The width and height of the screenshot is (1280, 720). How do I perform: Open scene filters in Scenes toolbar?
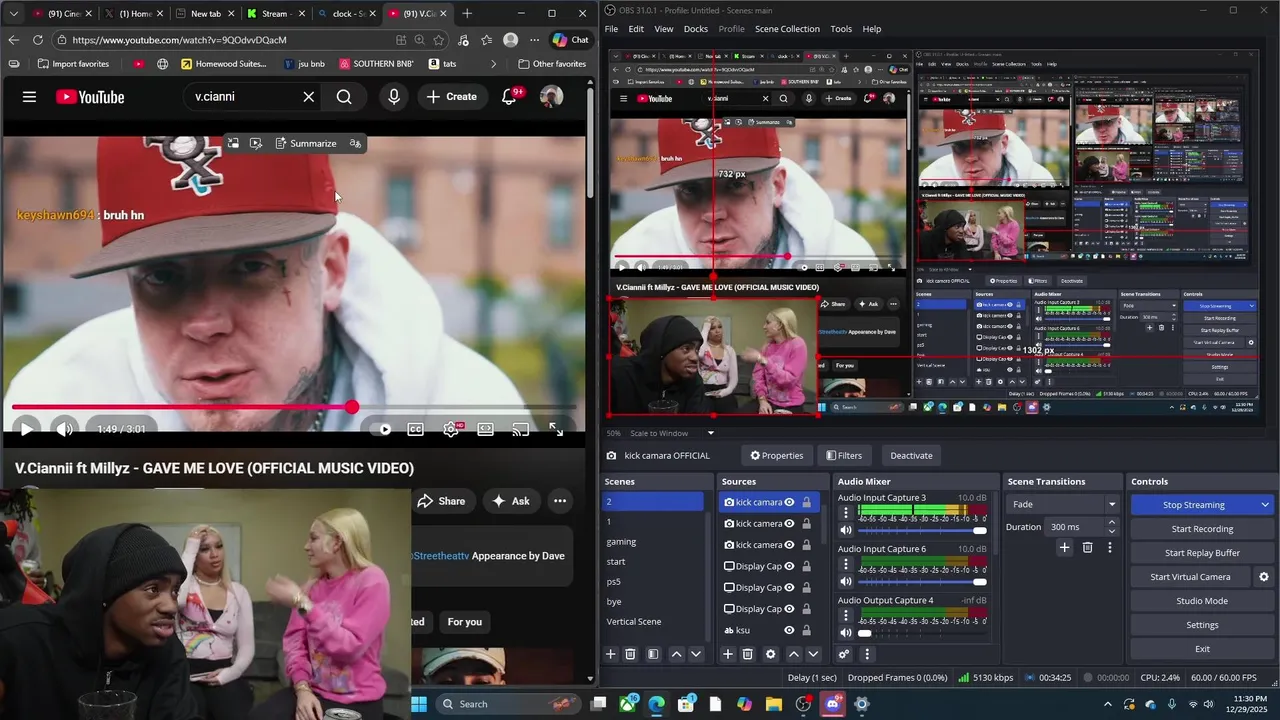coord(653,654)
